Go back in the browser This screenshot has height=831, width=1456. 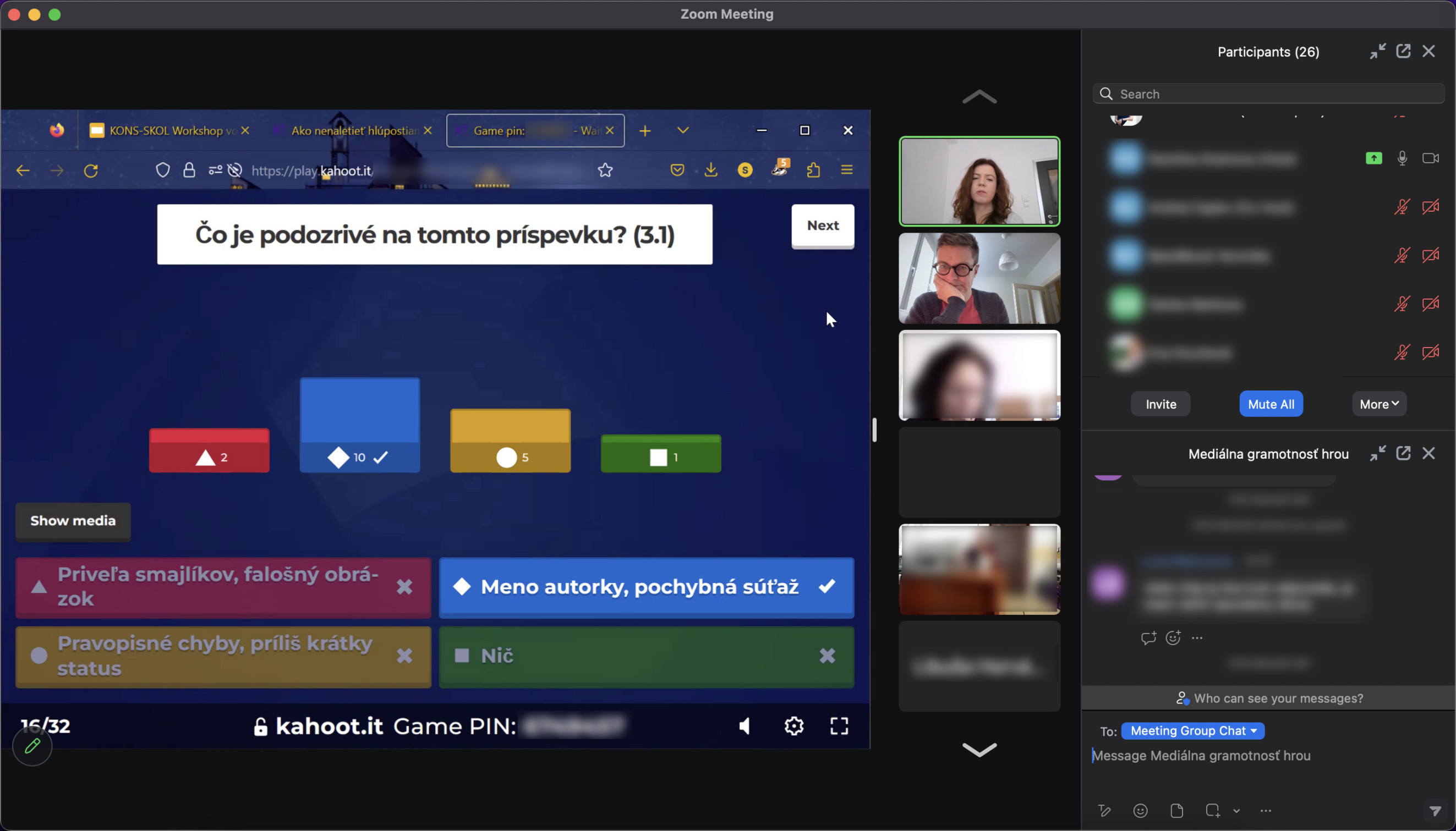click(23, 170)
